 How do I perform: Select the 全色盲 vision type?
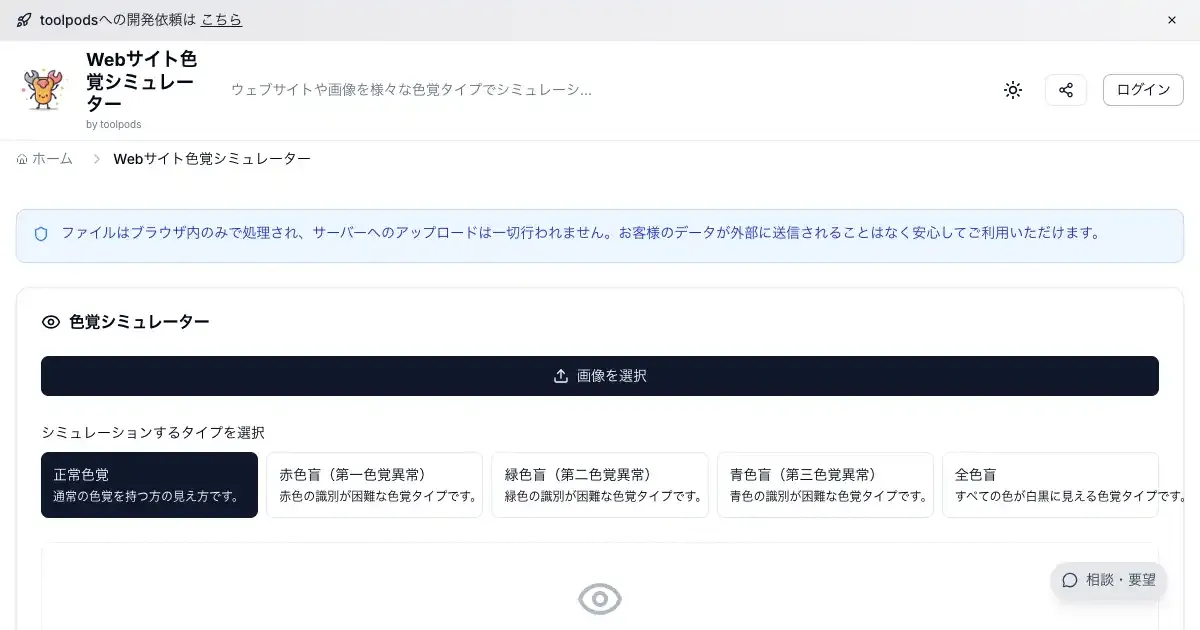(1050, 485)
